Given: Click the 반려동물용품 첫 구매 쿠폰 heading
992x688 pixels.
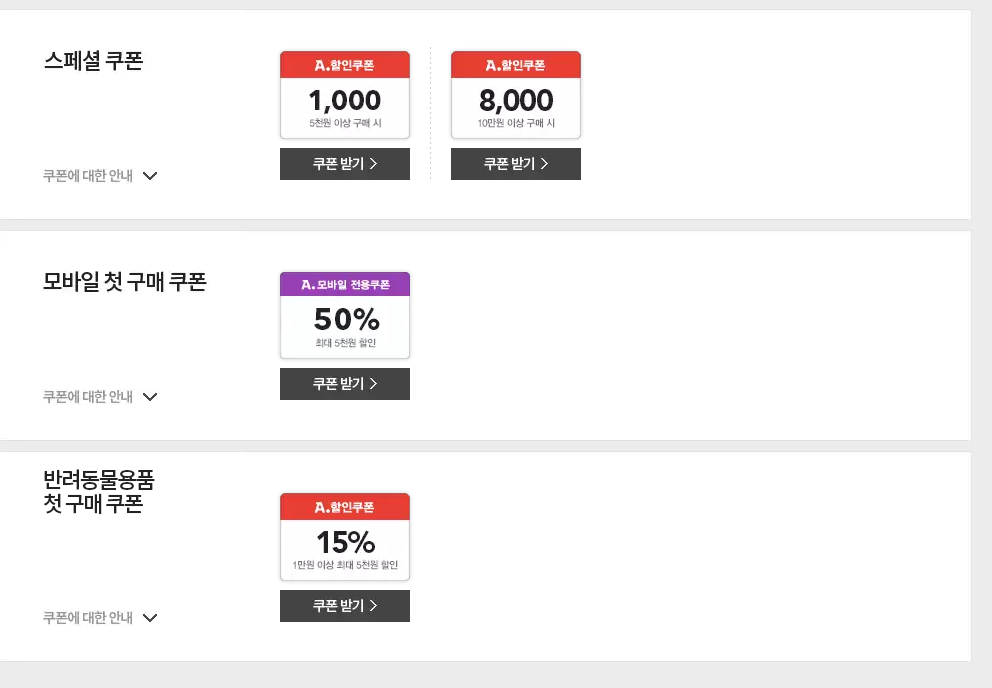Looking at the screenshot, I should tap(99, 491).
